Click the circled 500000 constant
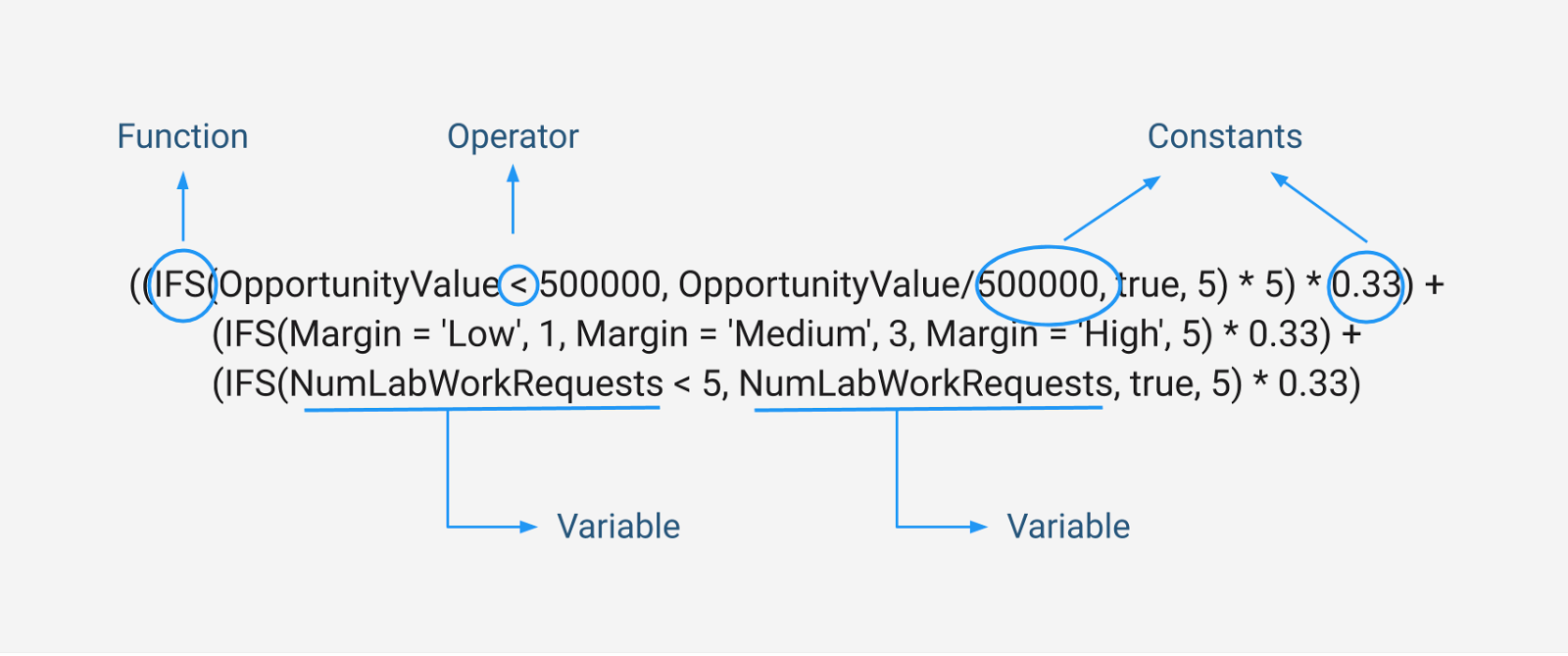 coord(1040,285)
